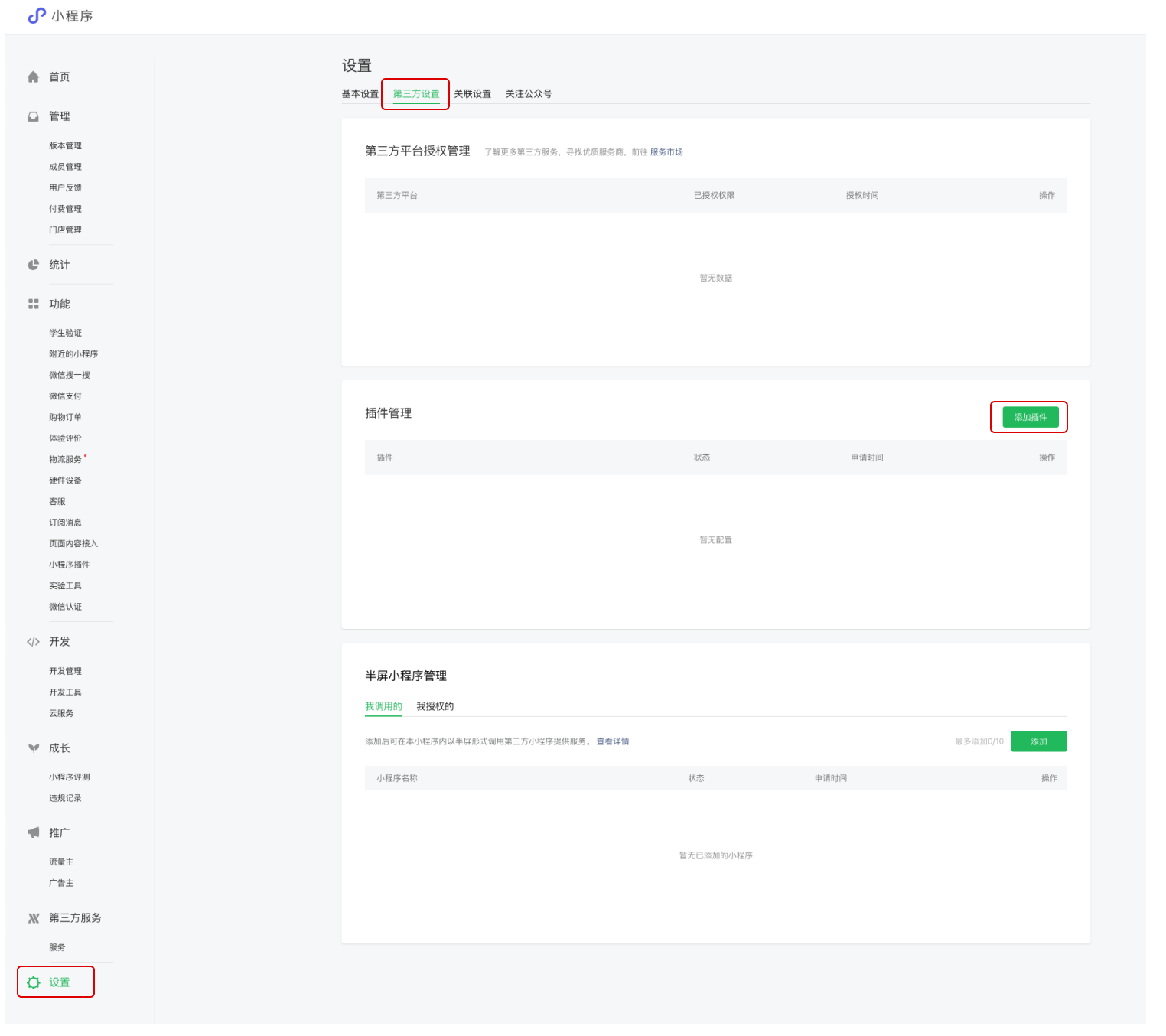This screenshot has height=1036, width=1166.
Task: Switch to 我授权的 tab
Action: (x=435, y=706)
